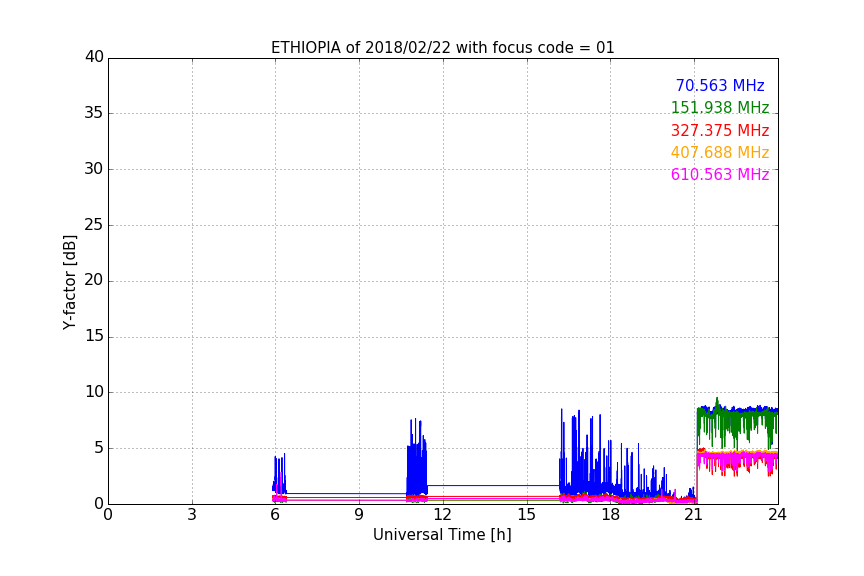This screenshot has height=576, width=864.
Task: Click the magenta plateau after 21 h
Action: (737, 460)
